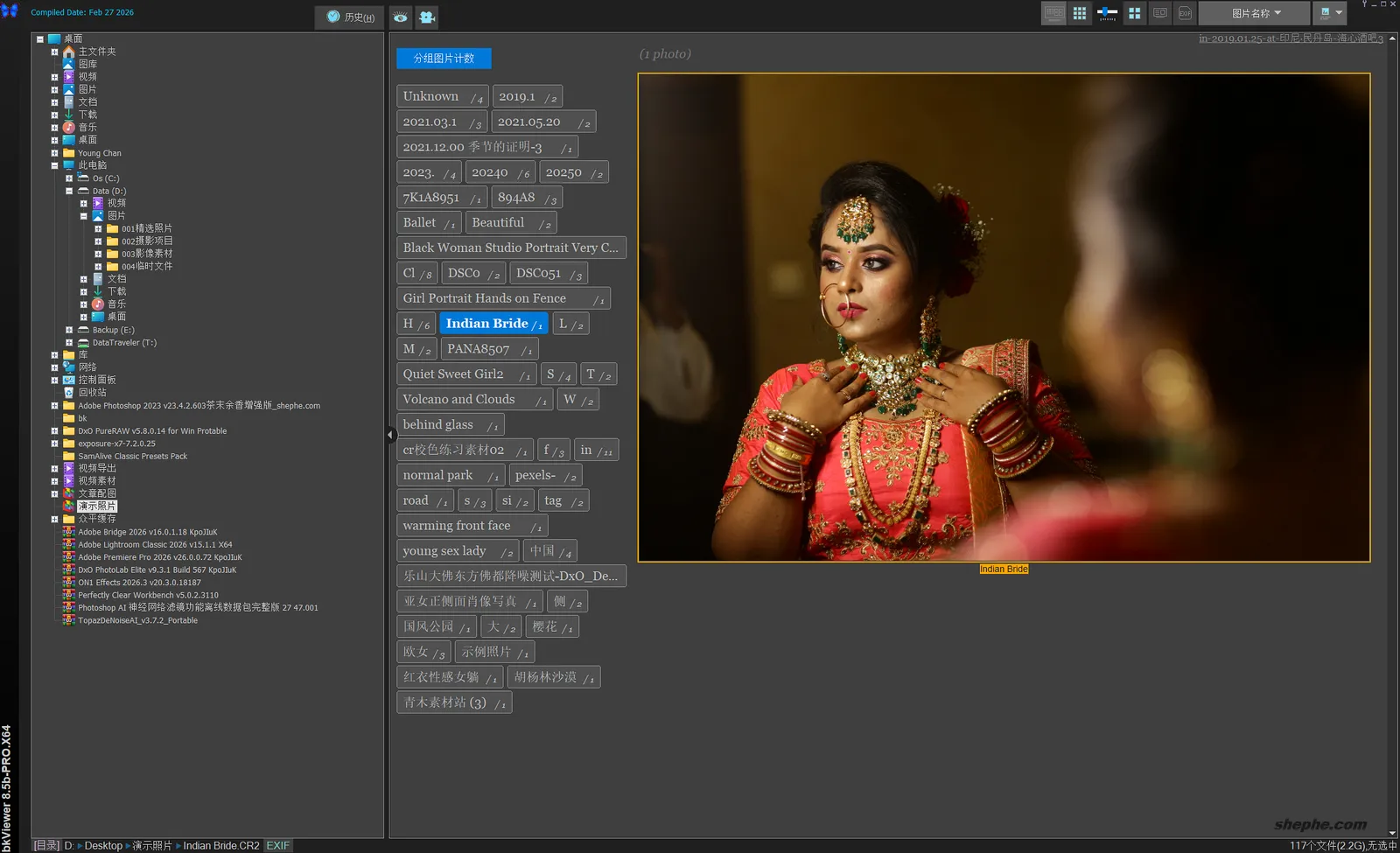Select the 'Volcano and Clouds' group tag

point(458,400)
